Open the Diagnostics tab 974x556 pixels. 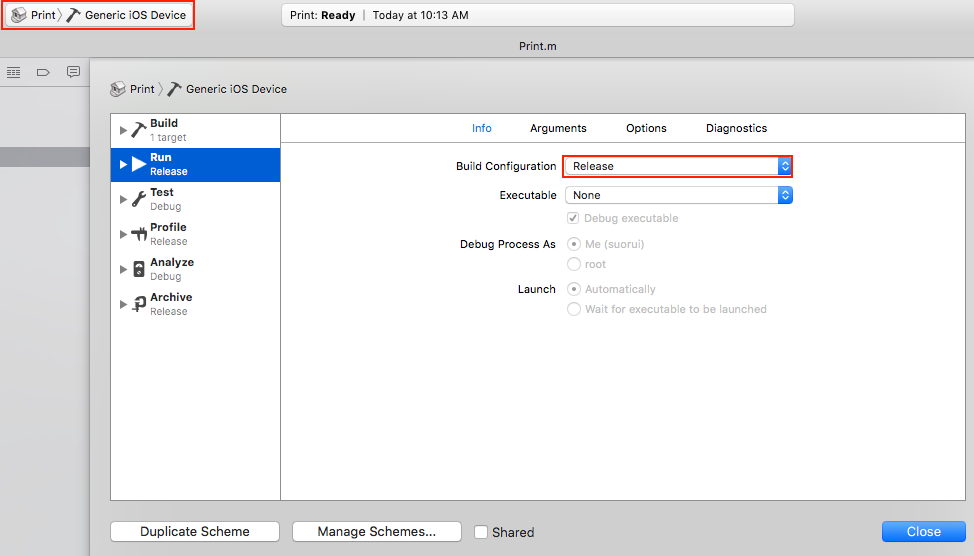pos(736,128)
